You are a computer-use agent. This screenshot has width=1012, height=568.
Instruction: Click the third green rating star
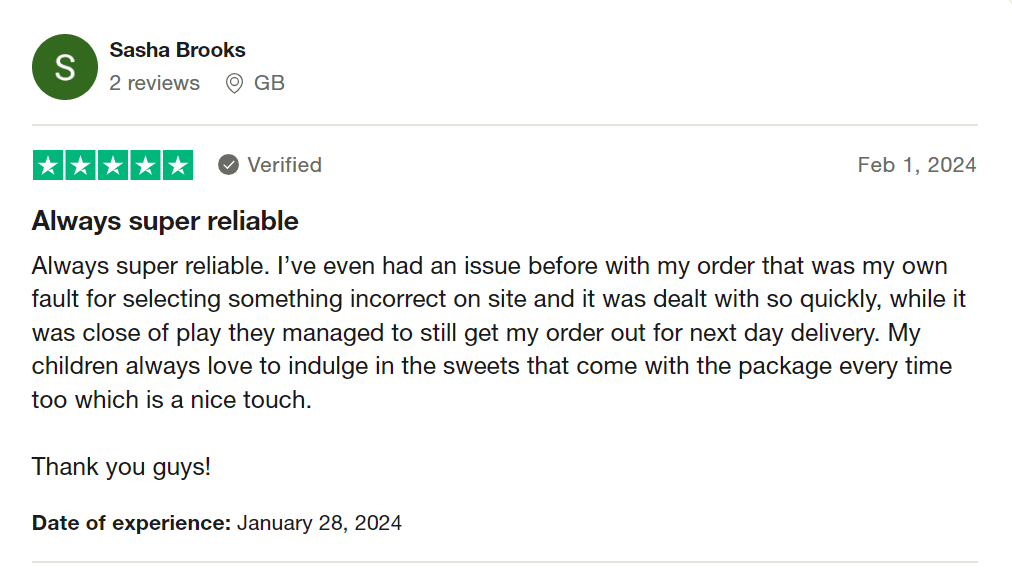(112, 165)
